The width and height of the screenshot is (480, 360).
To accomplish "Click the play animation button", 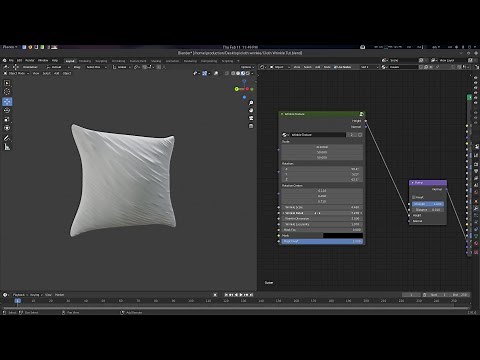I will click(241, 295).
